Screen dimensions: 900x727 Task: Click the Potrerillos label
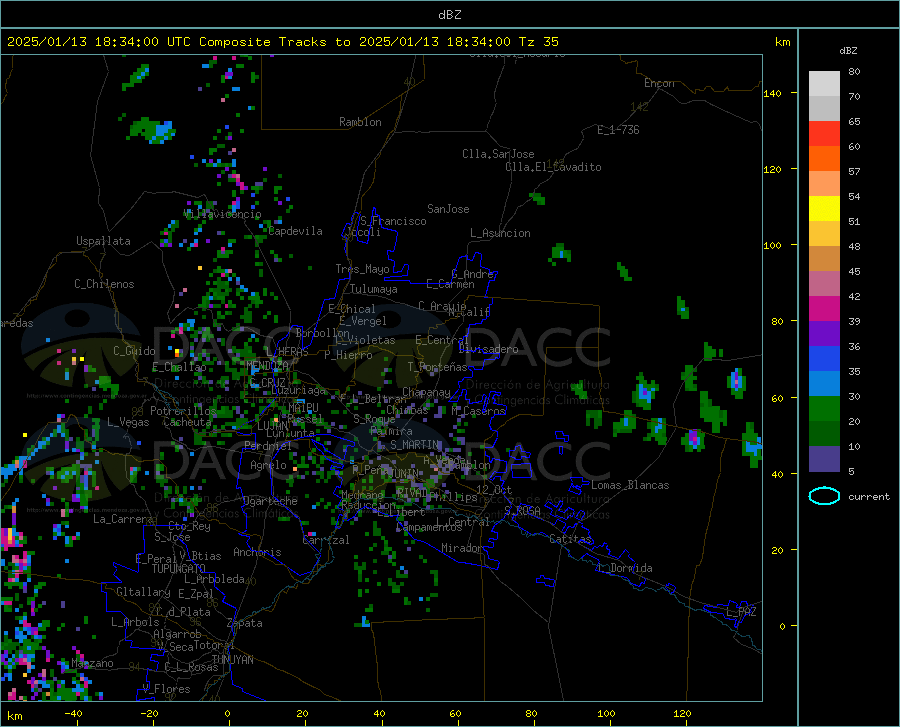183,411
